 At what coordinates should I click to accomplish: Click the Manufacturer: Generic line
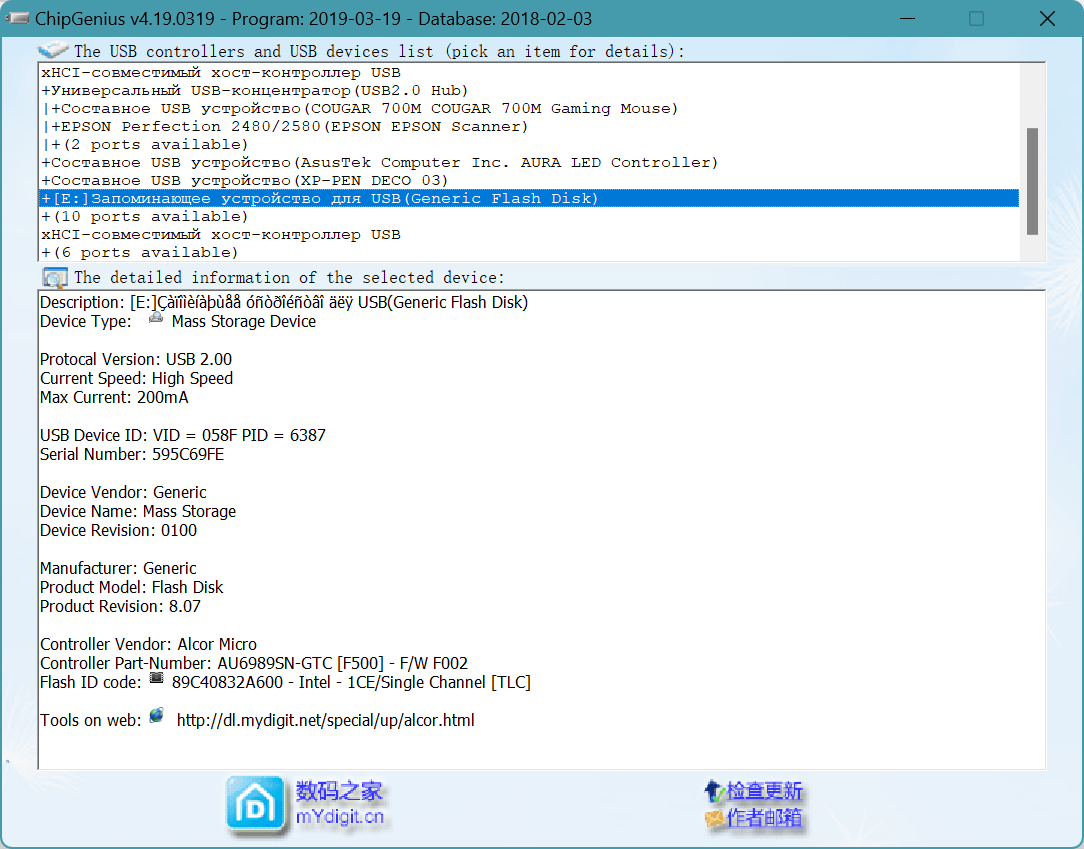click(118, 568)
